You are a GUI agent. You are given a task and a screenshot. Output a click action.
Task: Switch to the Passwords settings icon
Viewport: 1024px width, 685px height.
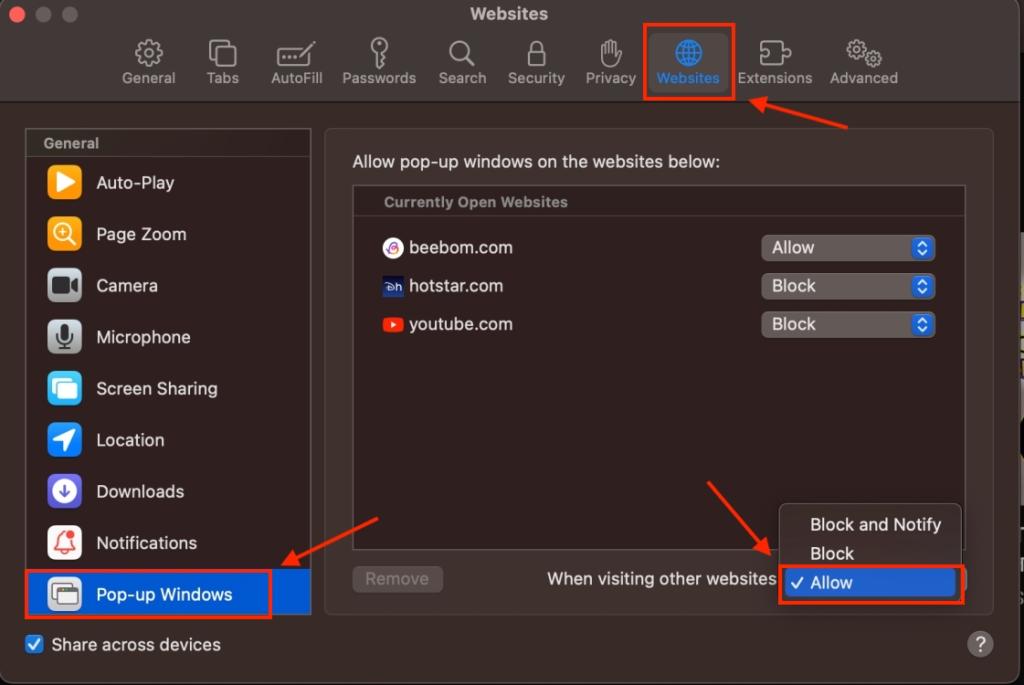click(x=379, y=60)
